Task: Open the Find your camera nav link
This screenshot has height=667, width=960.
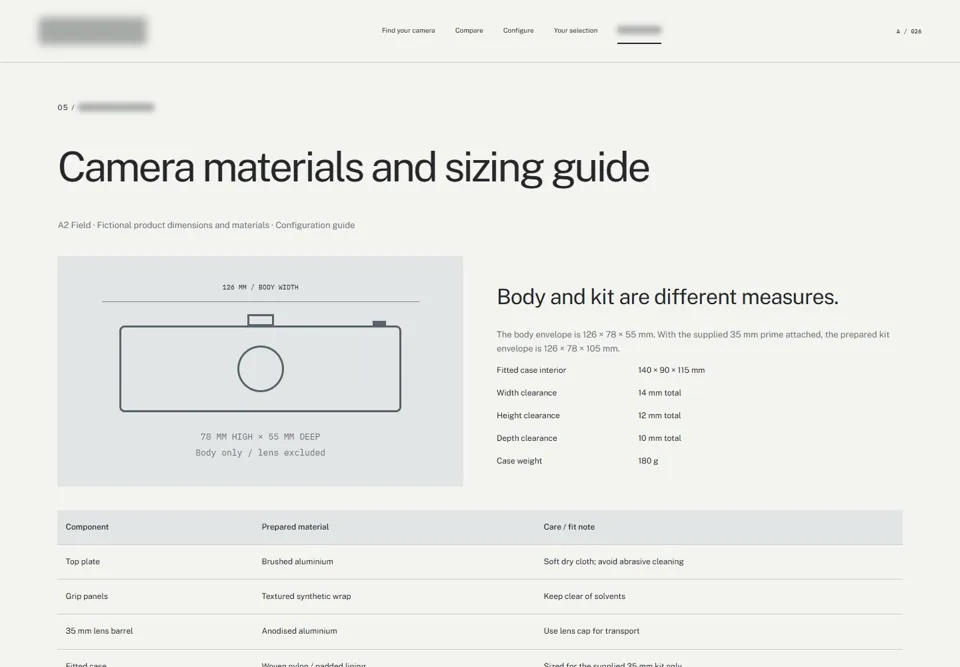Action: [408, 31]
